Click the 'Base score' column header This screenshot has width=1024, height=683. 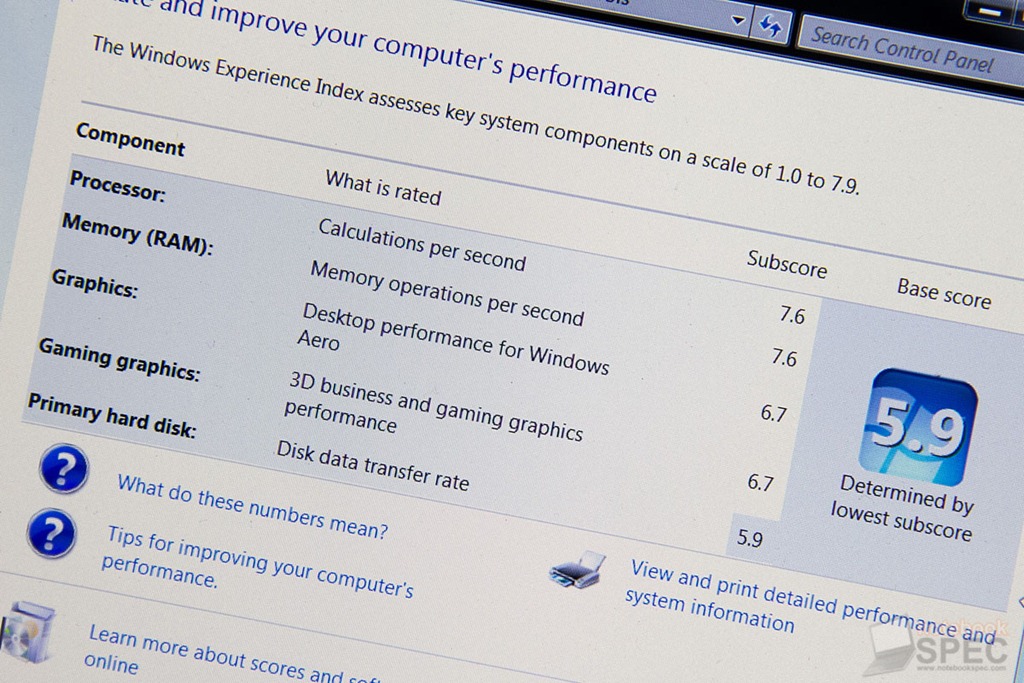[x=944, y=294]
